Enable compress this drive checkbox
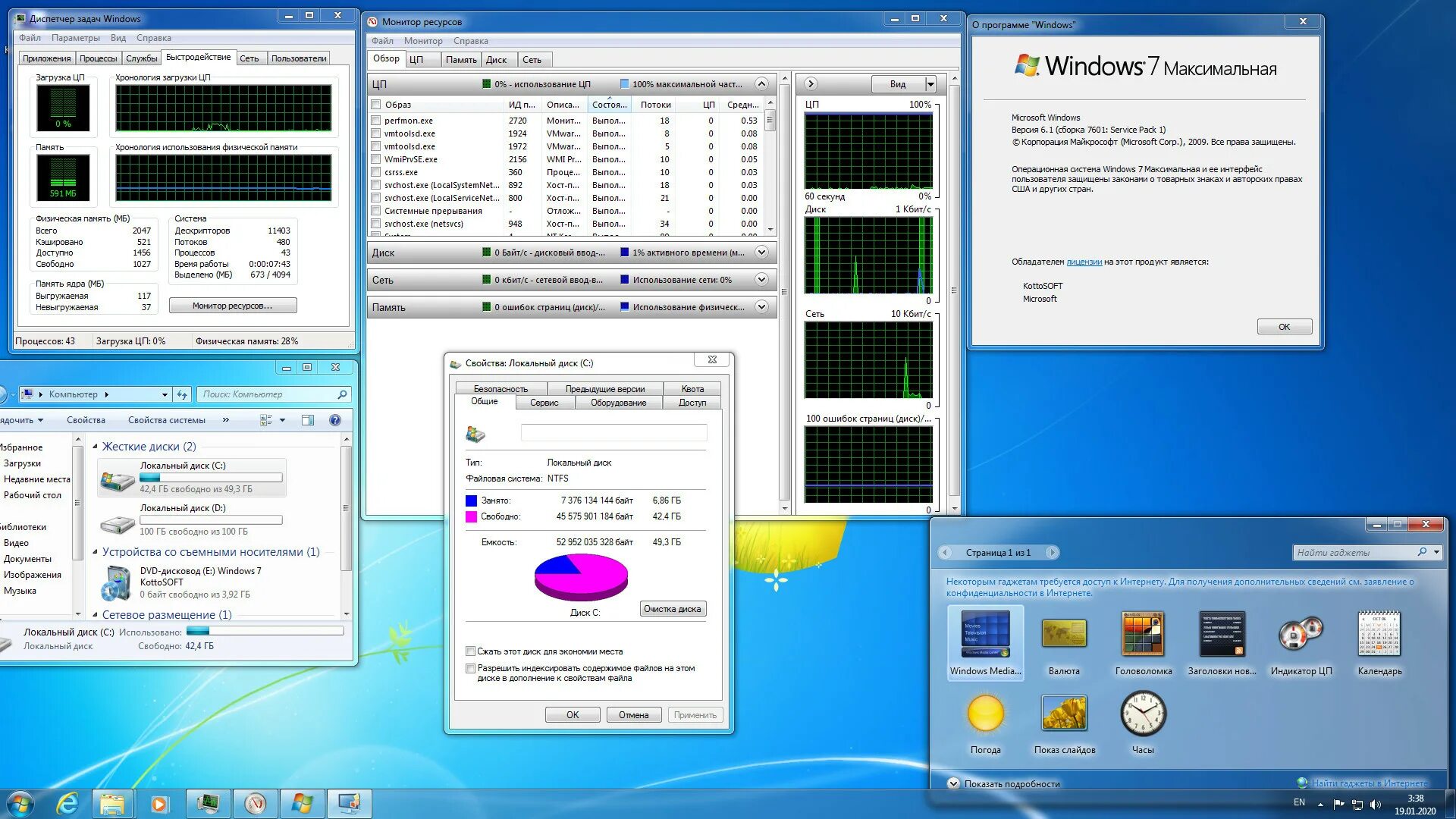1456x819 pixels. pos(470,651)
